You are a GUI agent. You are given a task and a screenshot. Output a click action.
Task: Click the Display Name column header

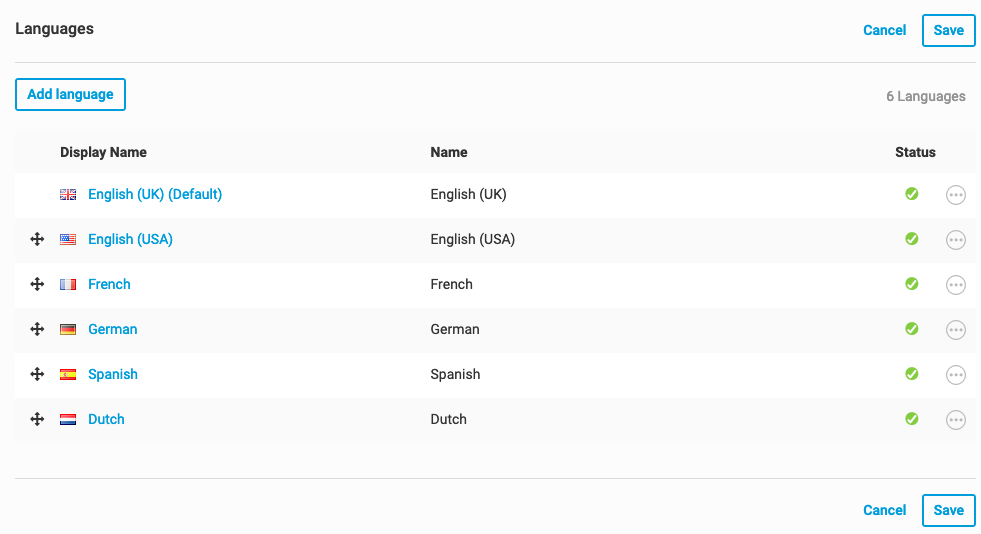103,153
